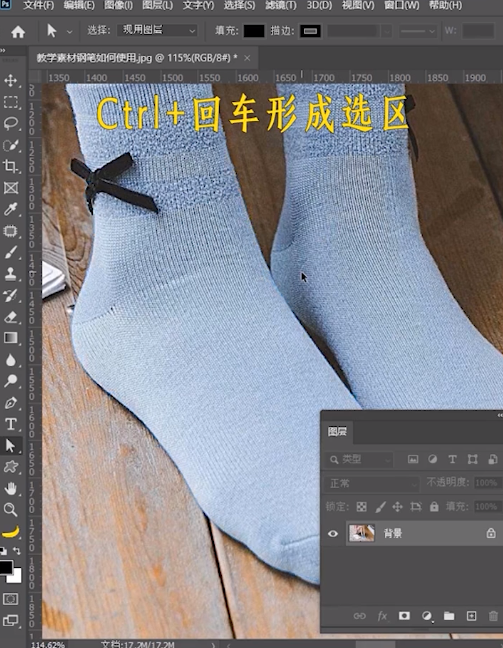
Task: Select the Crop tool
Action: click(x=11, y=167)
